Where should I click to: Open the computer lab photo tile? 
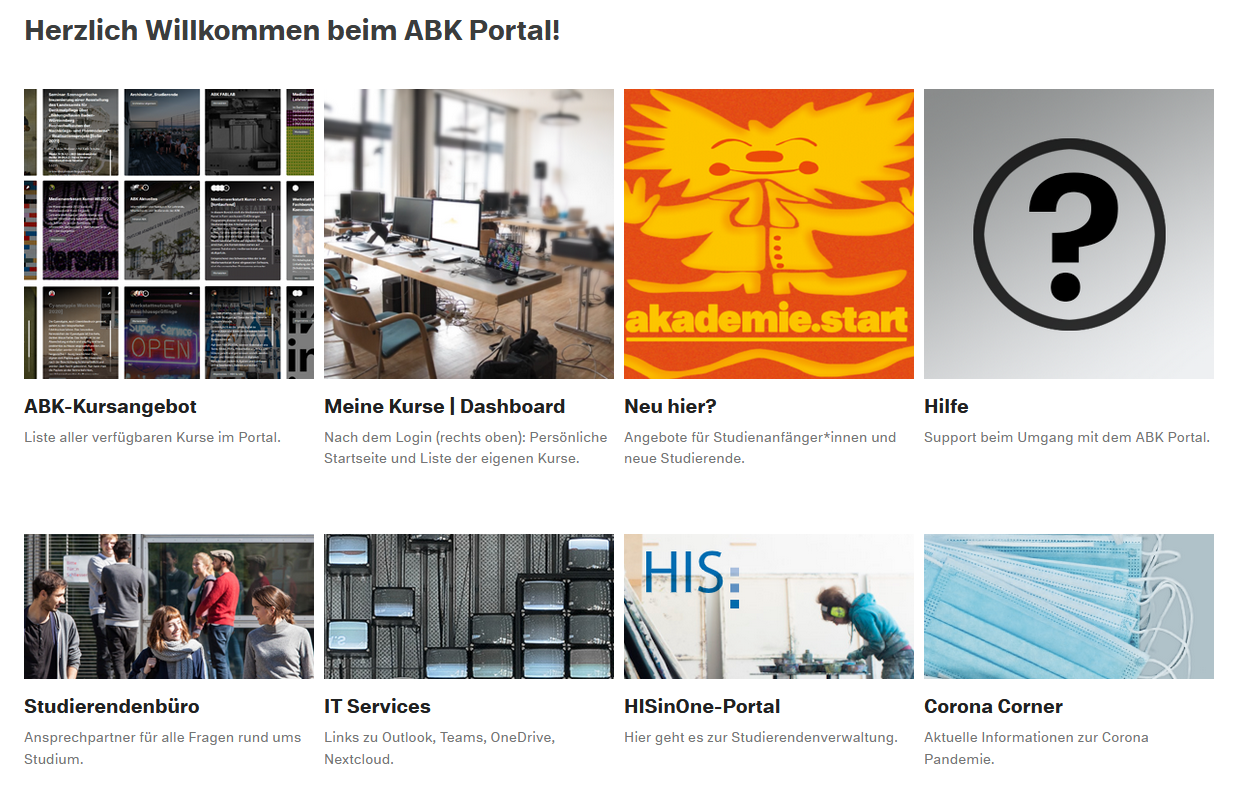(469, 234)
